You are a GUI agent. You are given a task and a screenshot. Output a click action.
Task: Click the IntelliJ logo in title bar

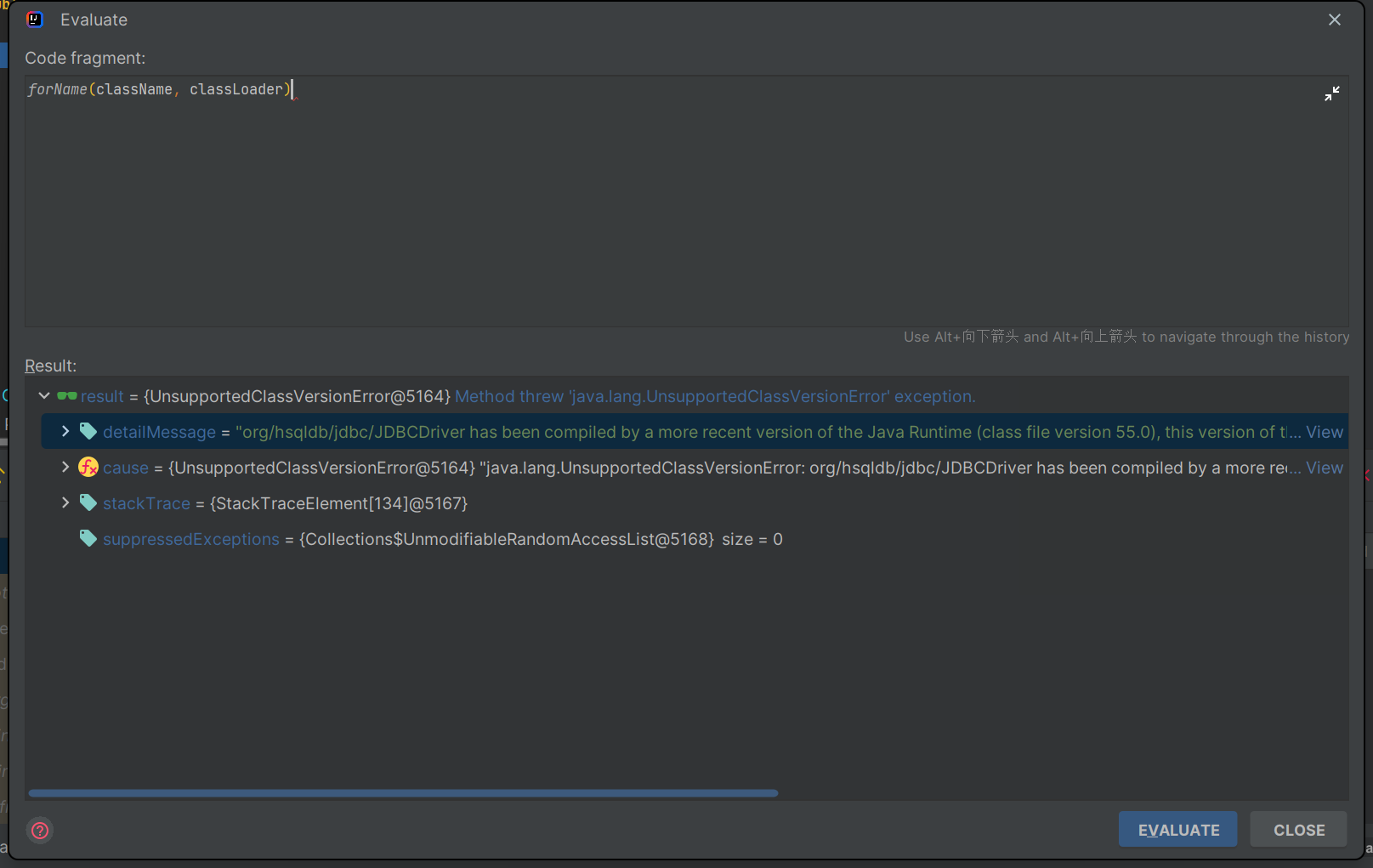(35, 20)
